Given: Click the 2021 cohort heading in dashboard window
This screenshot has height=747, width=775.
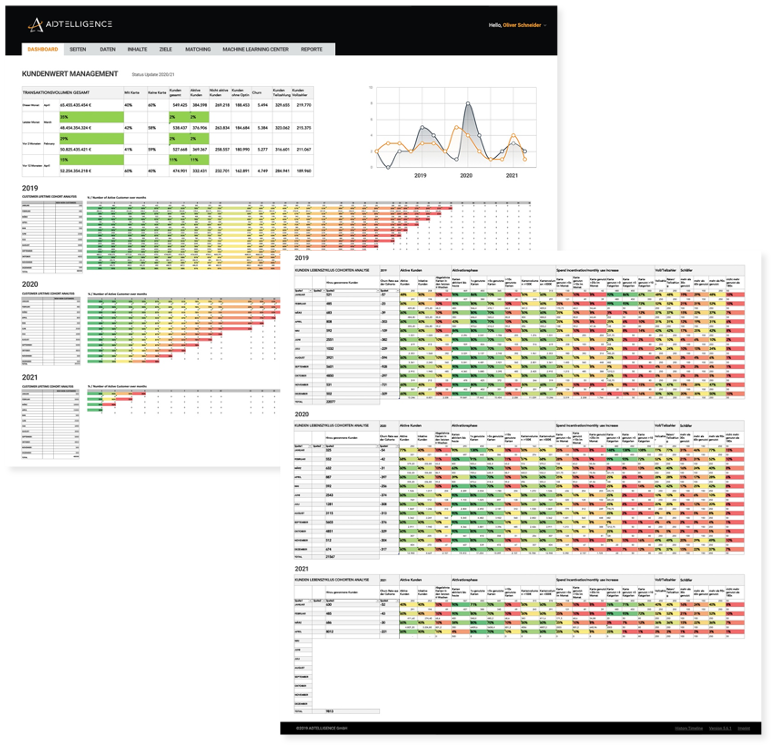Looking at the screenshot, I should point(30,377).
